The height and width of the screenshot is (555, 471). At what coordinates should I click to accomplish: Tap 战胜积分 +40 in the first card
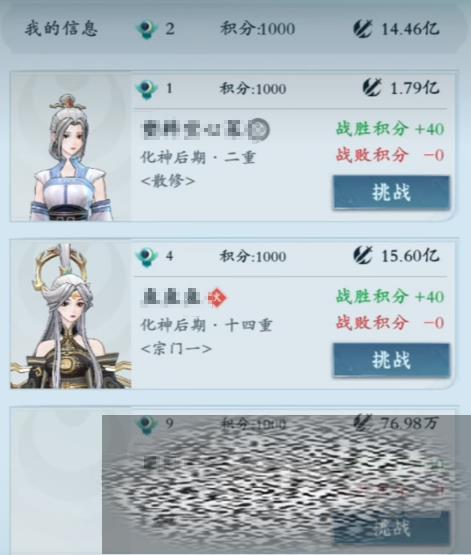pos(390,128)
